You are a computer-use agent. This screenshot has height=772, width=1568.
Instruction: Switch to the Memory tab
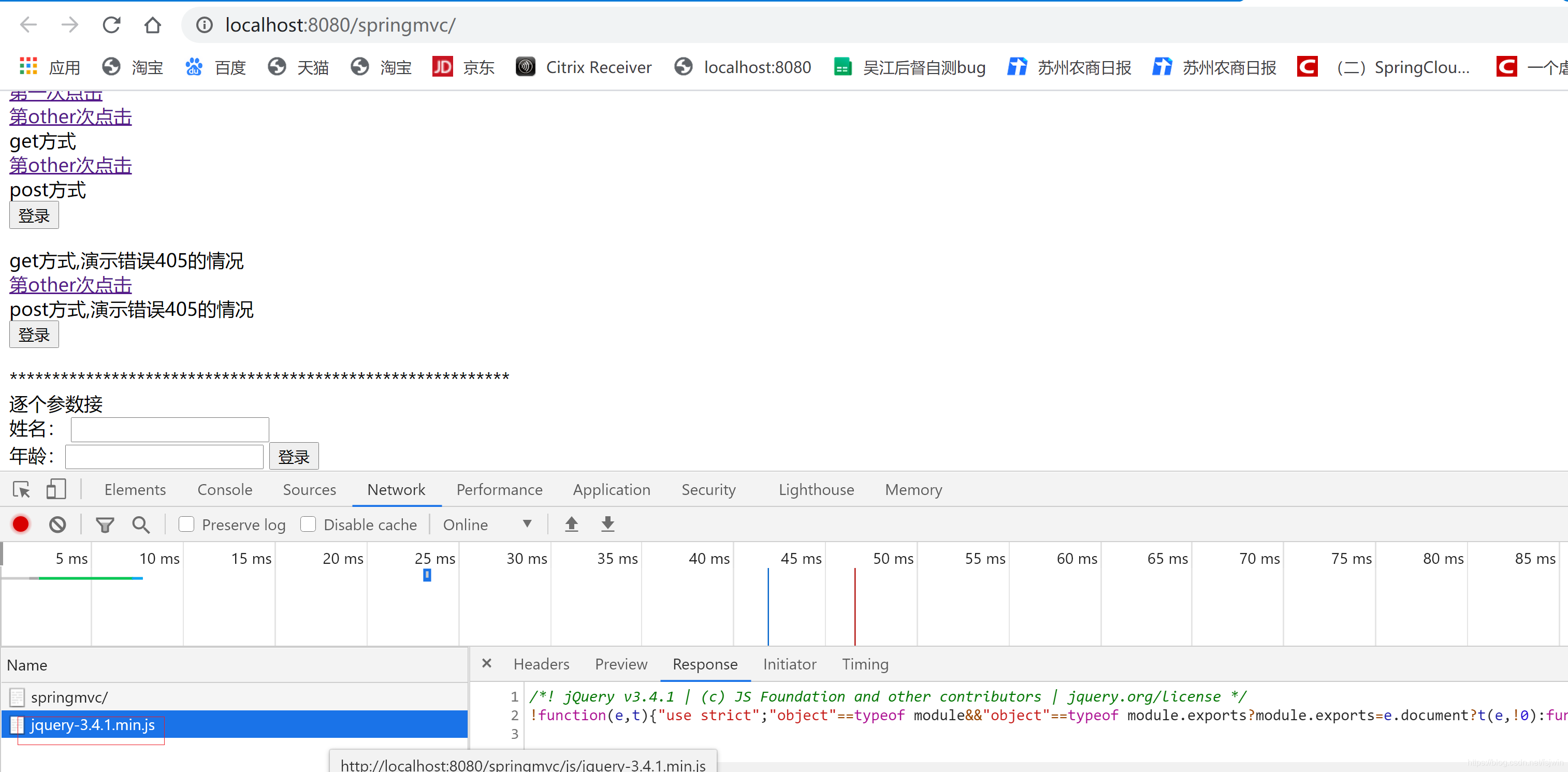pos(913,489)
